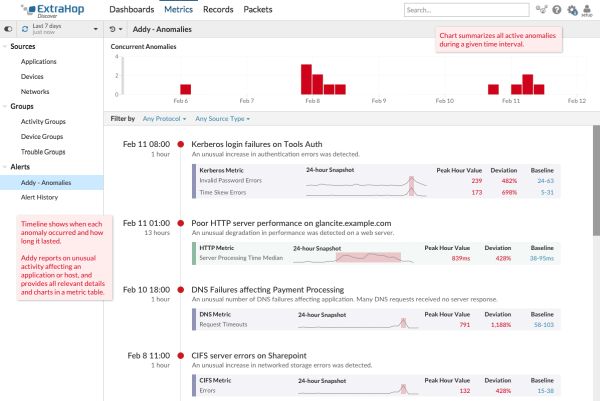Click the 24-63 baseline value
Screen dimensions: 600x401
coord(545,181)
